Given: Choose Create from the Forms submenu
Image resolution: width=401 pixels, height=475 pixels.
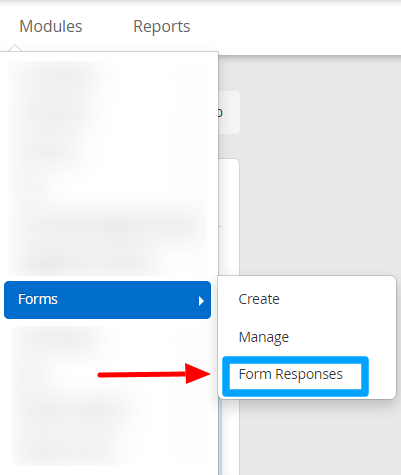Looking at the screenshot, I should tap(259, 299).
